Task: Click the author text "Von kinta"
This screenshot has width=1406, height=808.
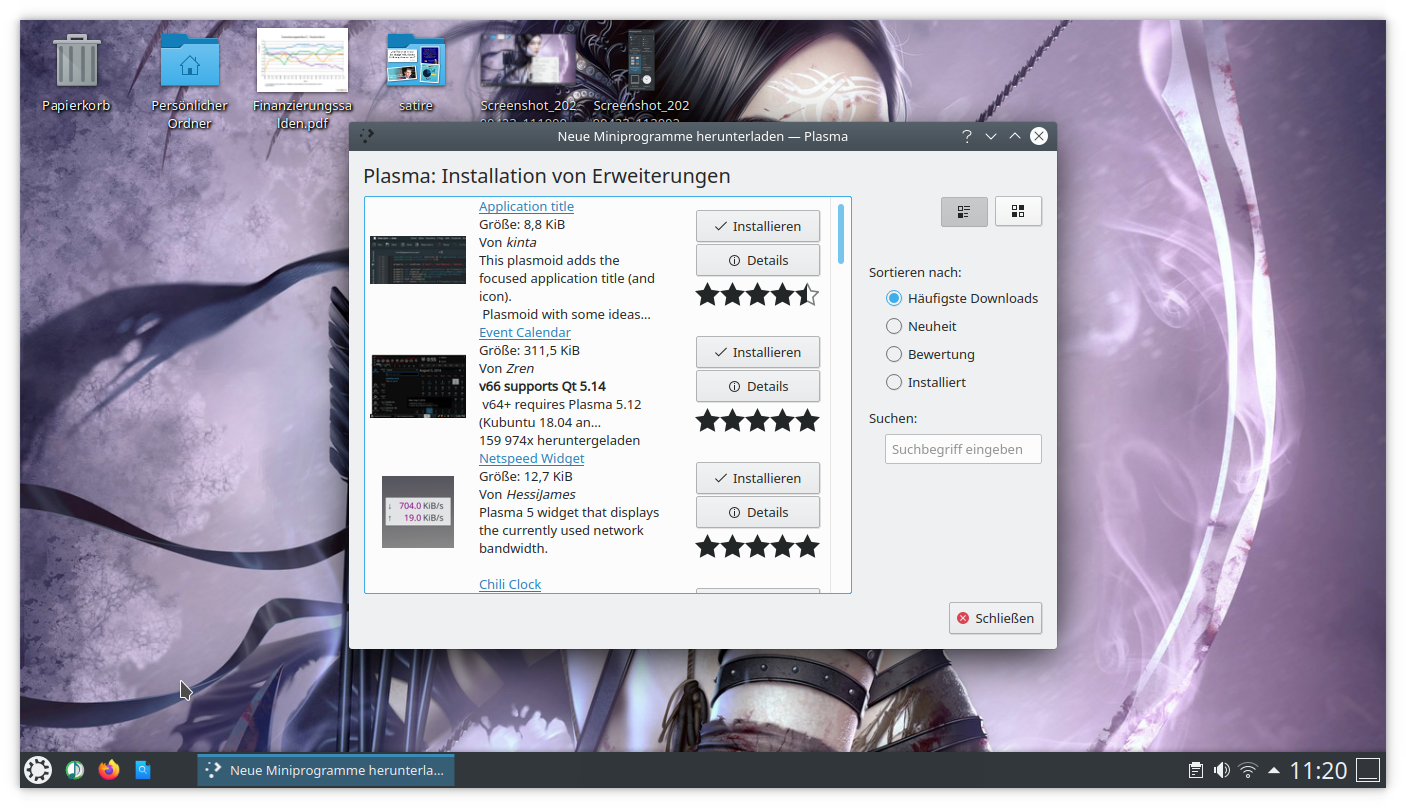Action: click(507, 242)
